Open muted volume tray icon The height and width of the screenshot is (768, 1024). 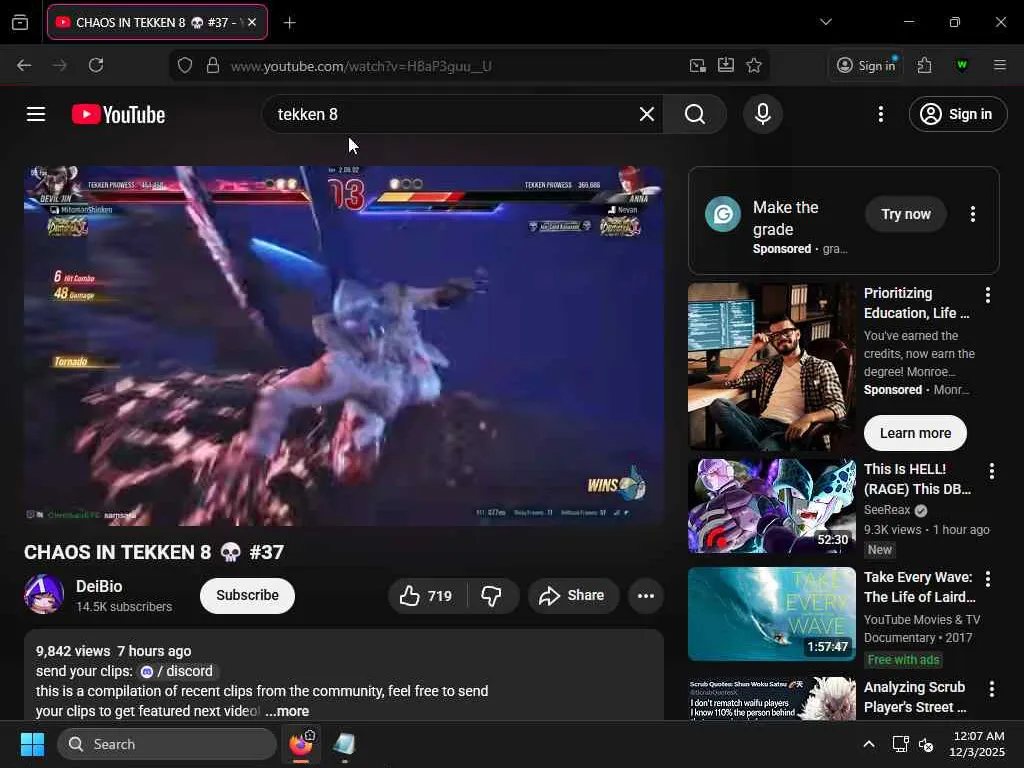coord(926,744)
